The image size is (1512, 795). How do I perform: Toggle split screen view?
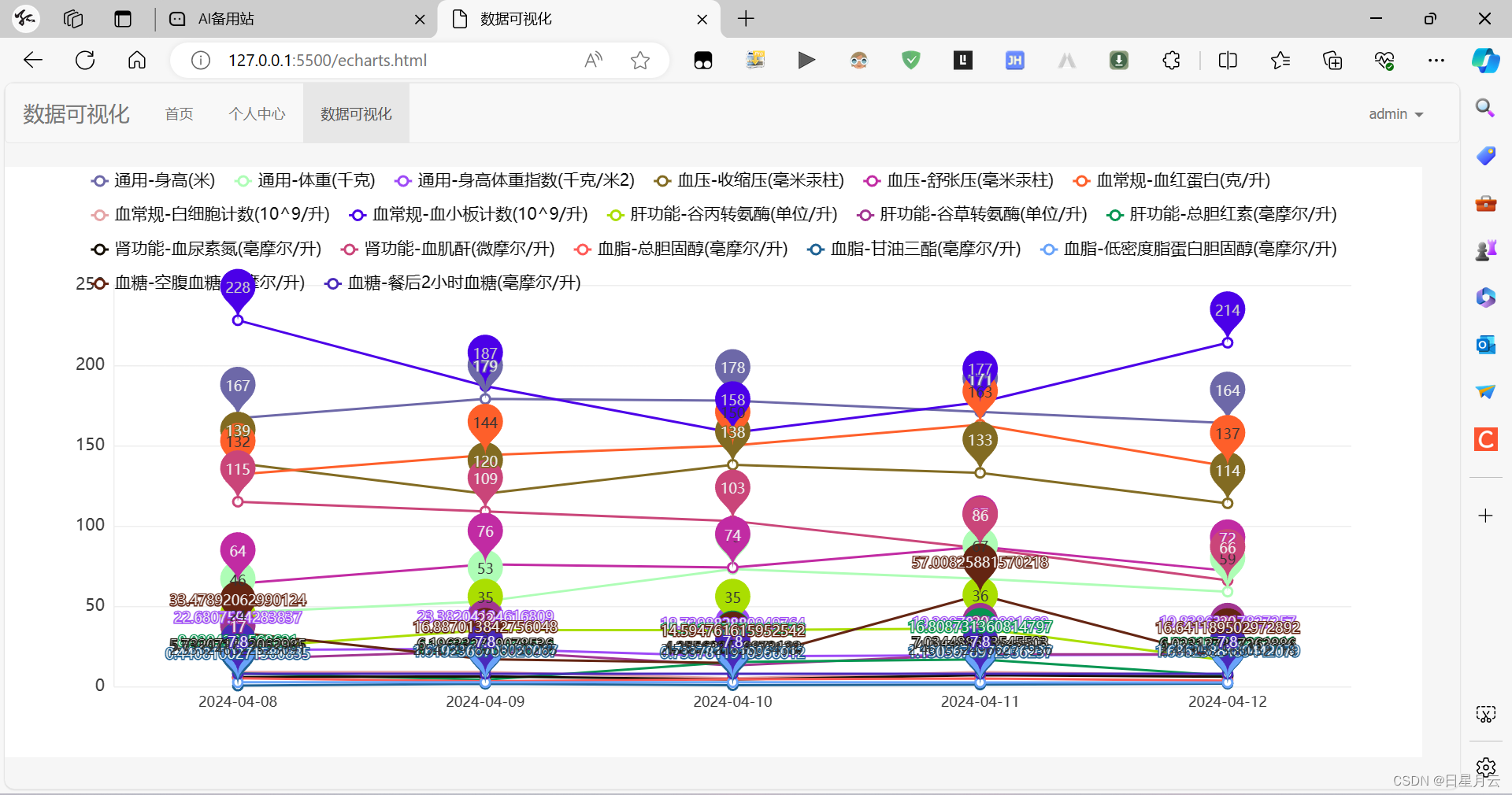tap(1228, 61)
